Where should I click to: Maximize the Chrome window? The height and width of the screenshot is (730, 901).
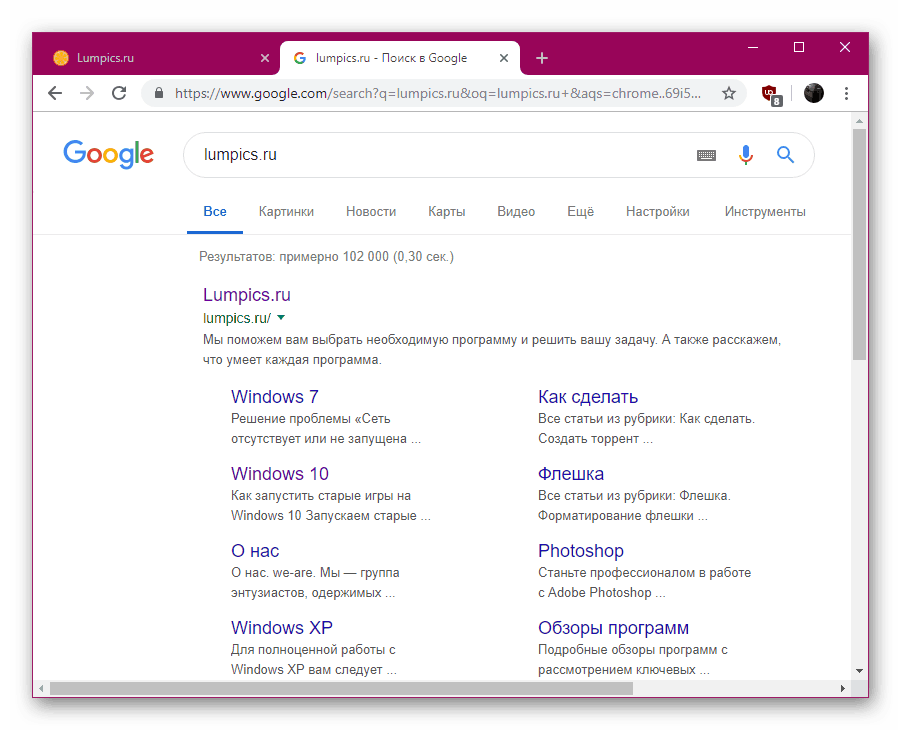point(799,47)
